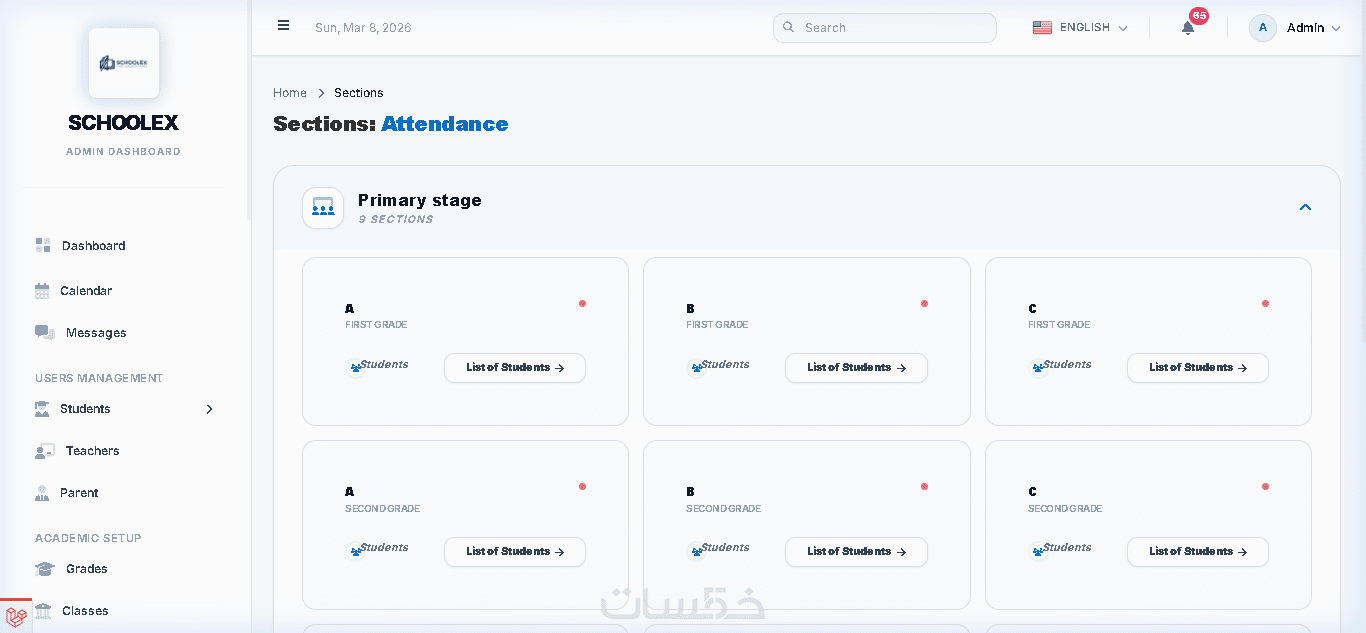Click the US flag language icon
This screenshot has height=633, width=1366.
[1042, 28]
